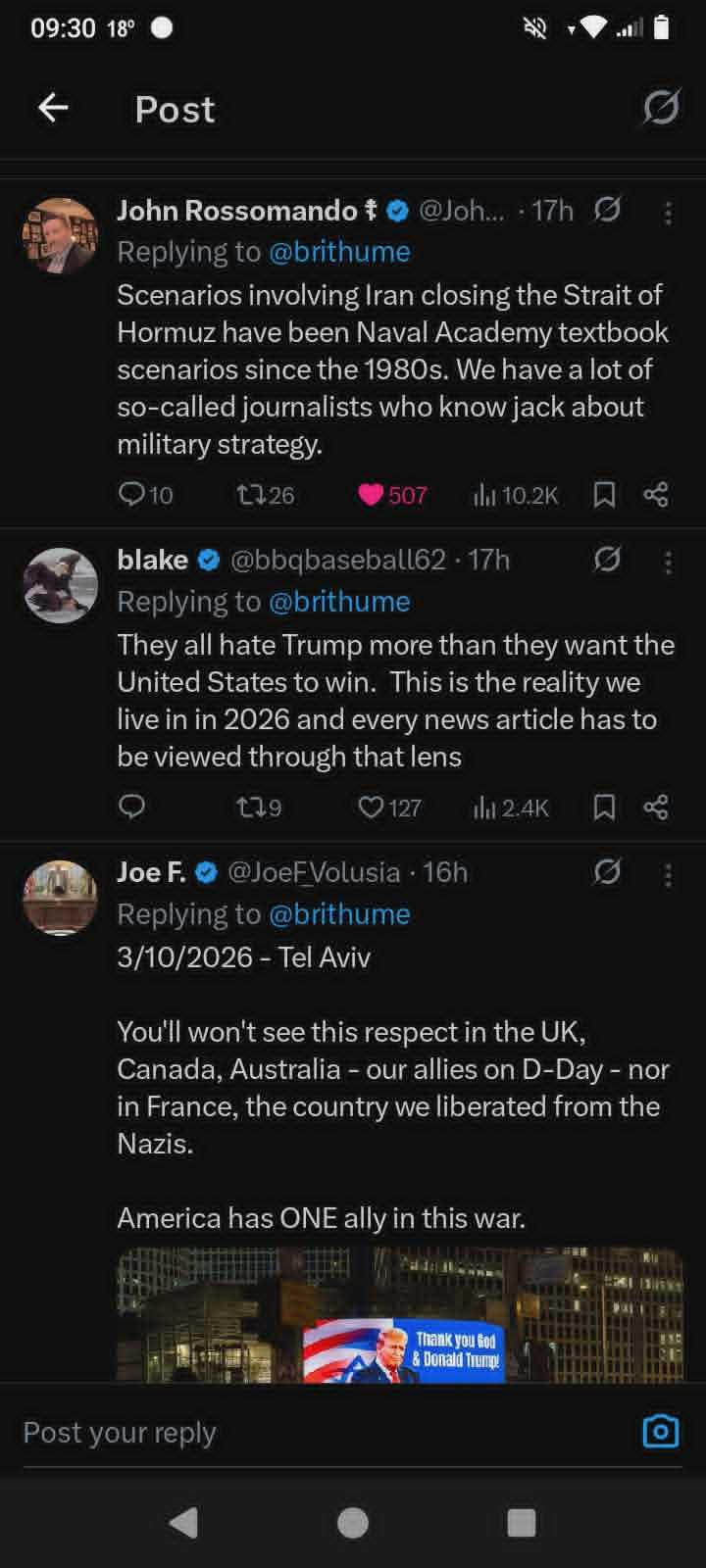Like blake's post with 127 likes

pos(371,808)
